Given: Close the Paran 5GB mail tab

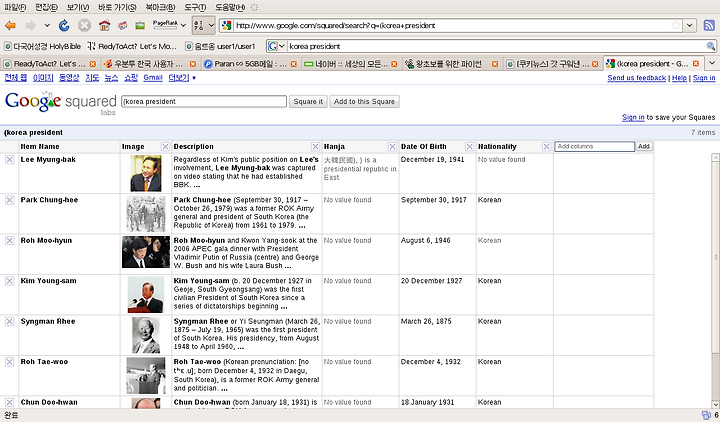Looking at the screenshot, I should (x=293, y=64).
